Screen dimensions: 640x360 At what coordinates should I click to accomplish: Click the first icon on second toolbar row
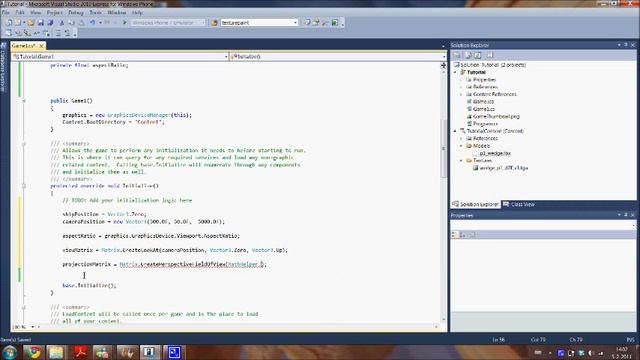8,33
